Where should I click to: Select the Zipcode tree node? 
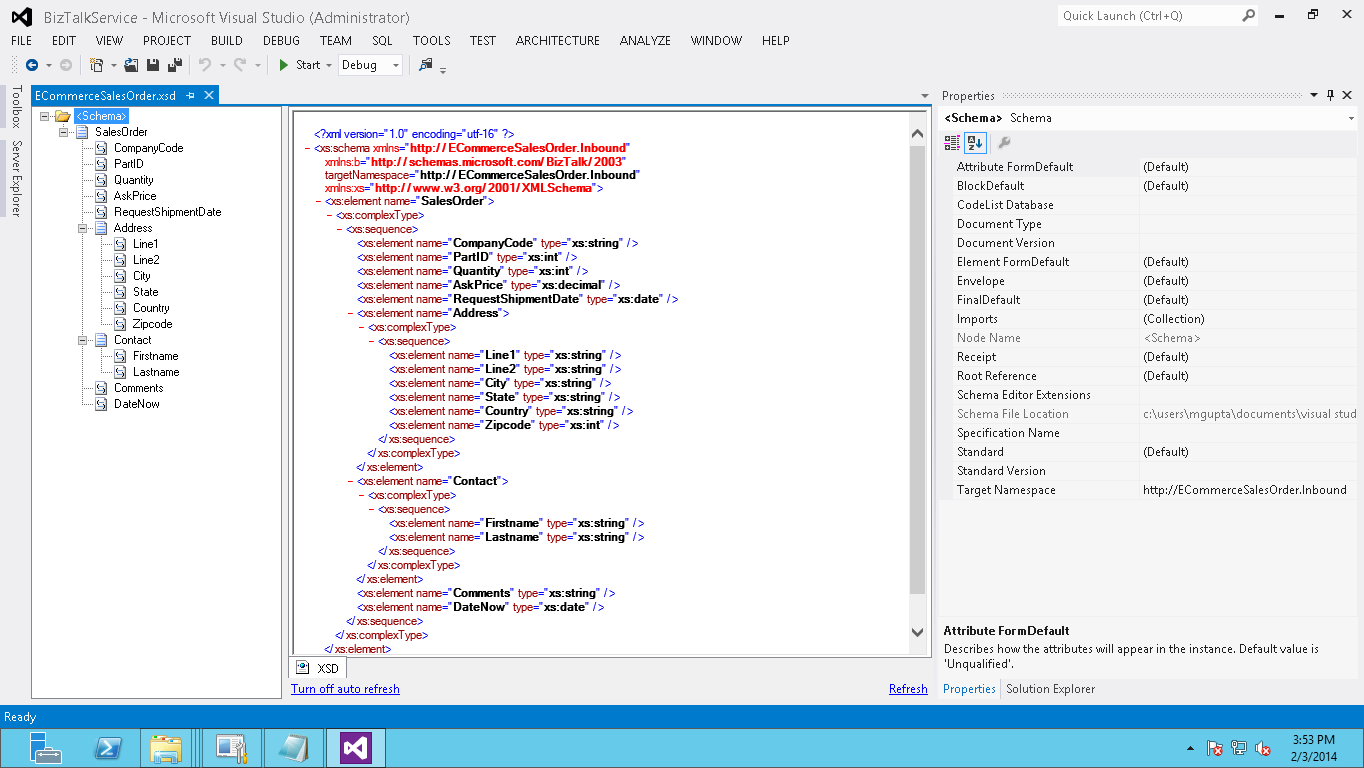(152, 324)
